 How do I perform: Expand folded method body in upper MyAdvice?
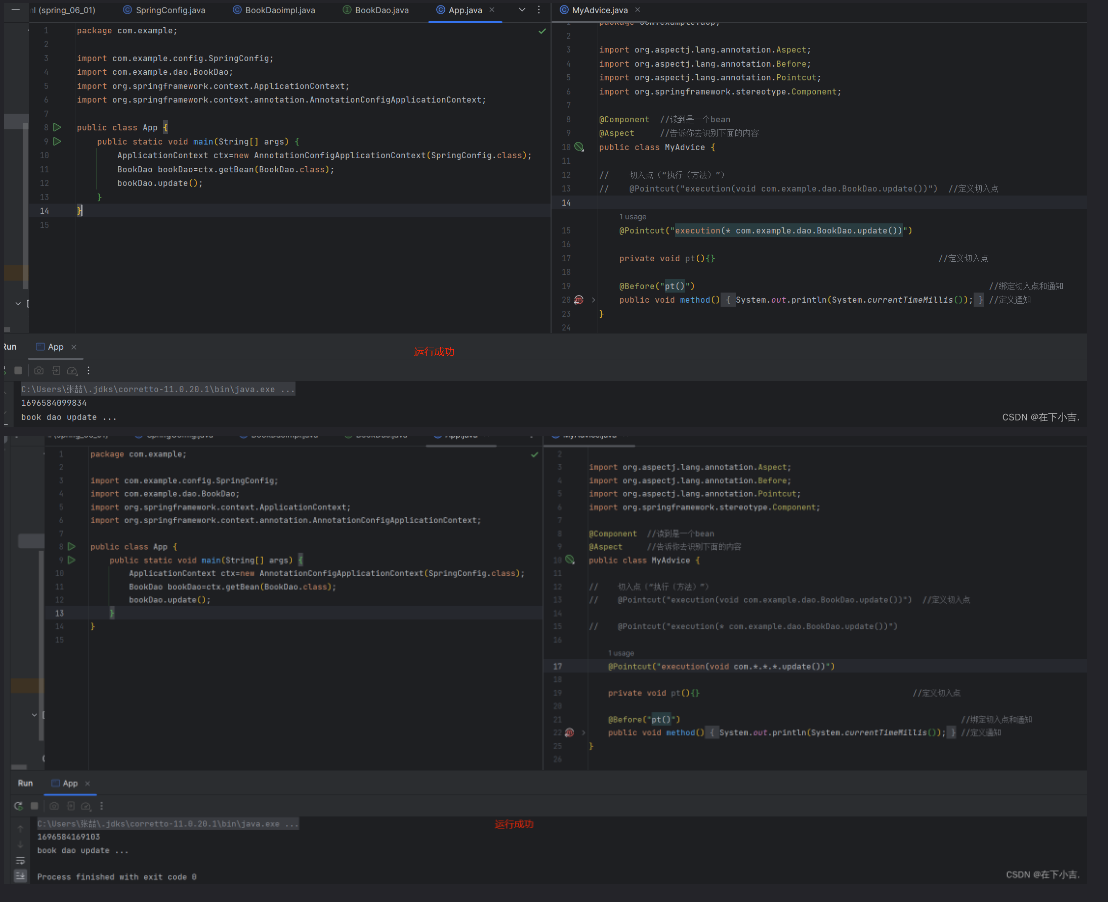point(594,300)
